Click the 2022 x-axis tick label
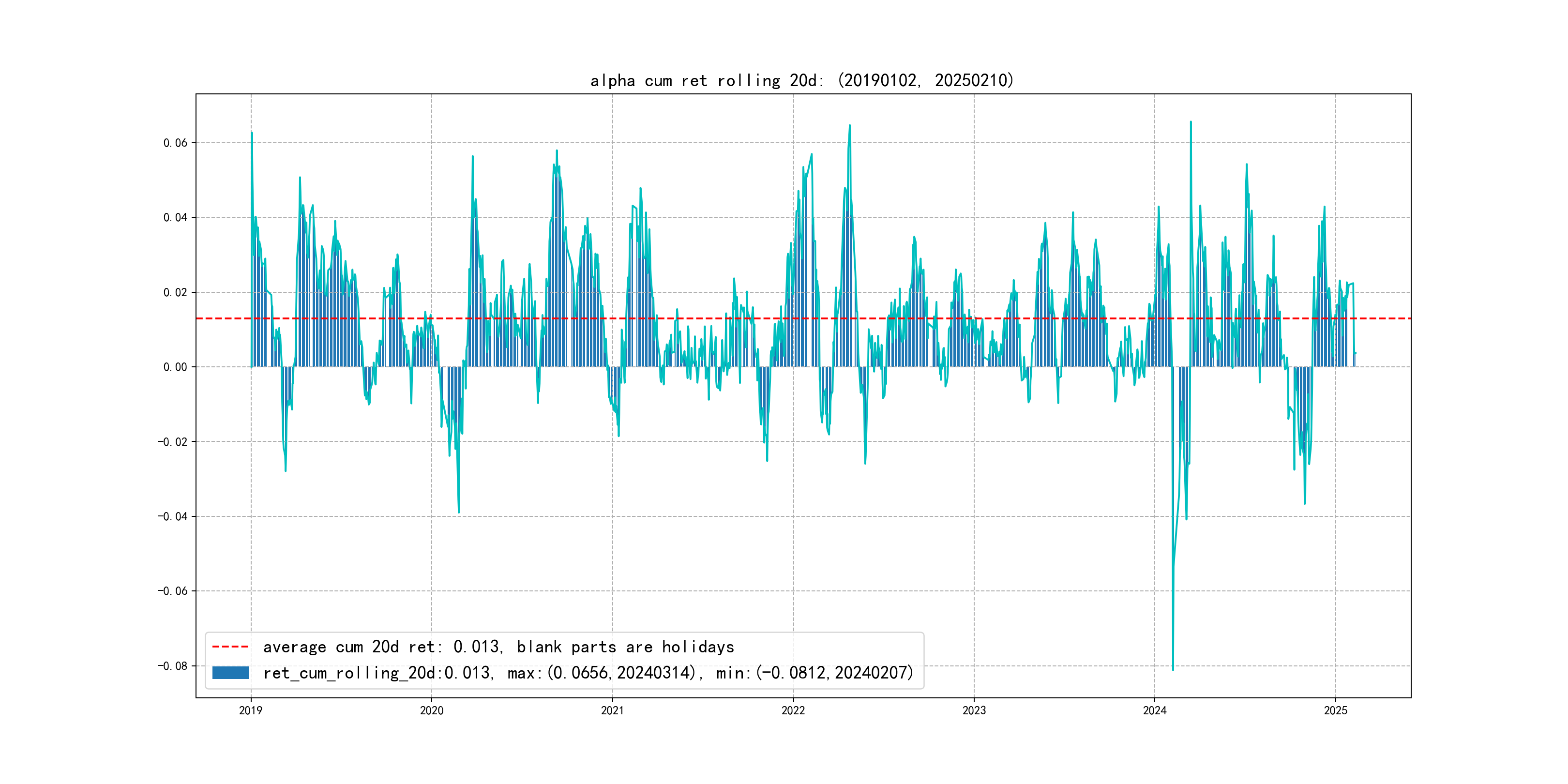The width and height of the screenshot is (1568, 784). pos(793,710)
